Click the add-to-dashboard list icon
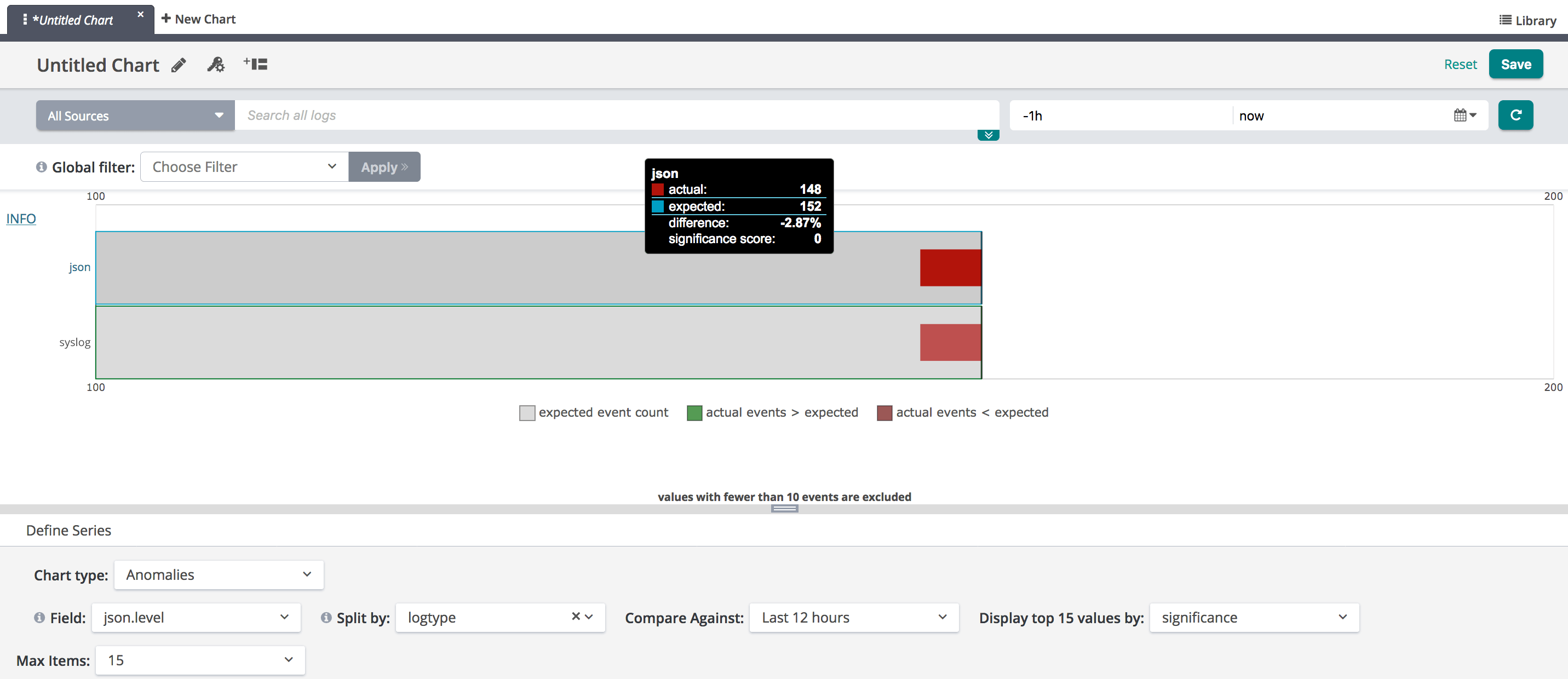The image size is (1568, 679). click(x=256, y=64)
